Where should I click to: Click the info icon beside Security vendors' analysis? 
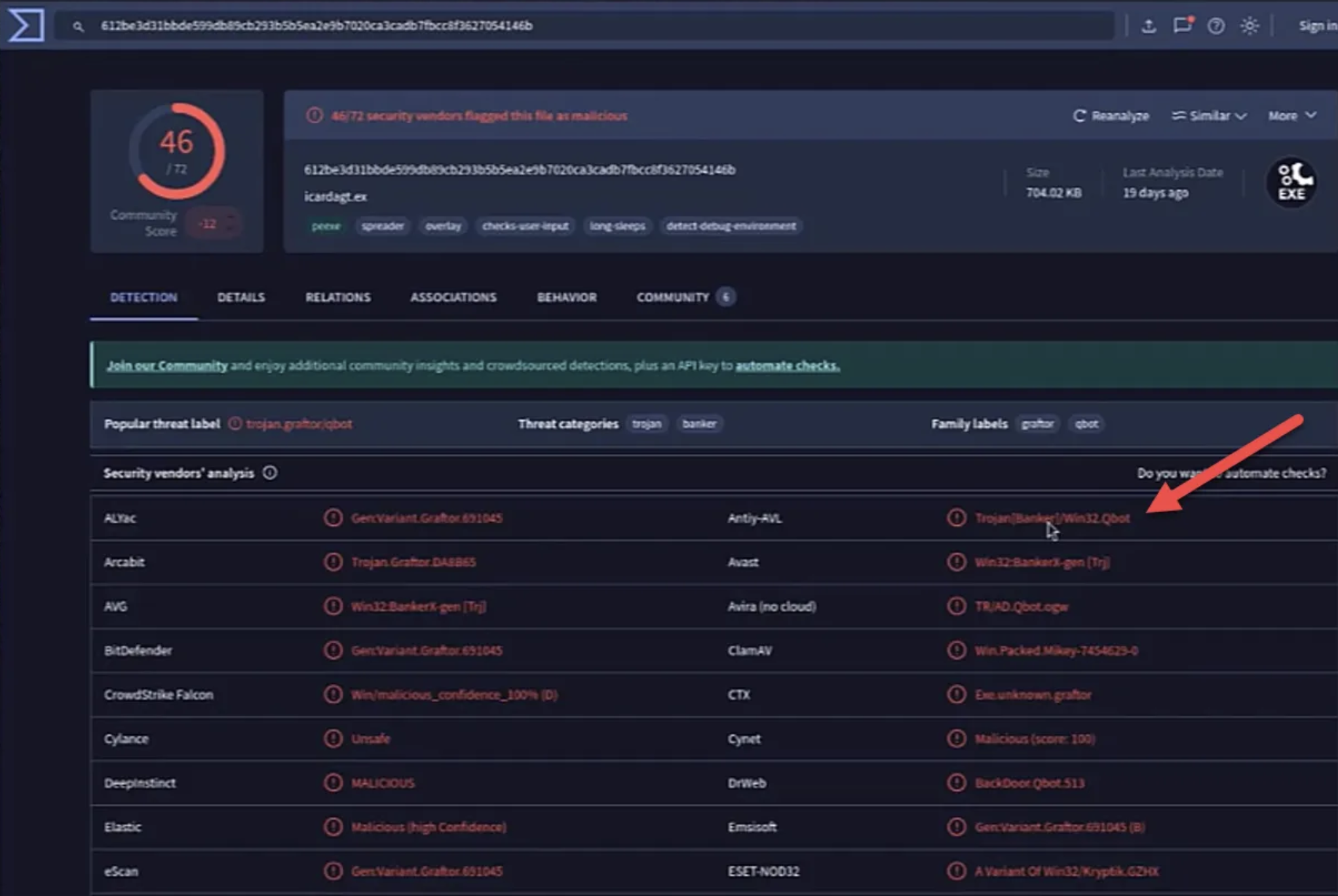270,473
